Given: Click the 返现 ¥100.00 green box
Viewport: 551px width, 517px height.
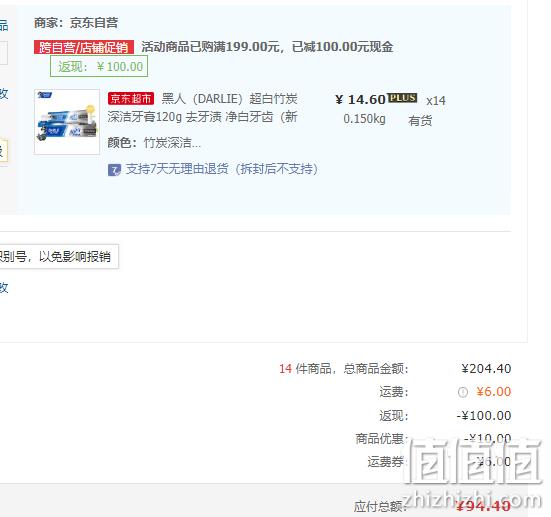Looking at the screenshot, I should click(99, 66).
